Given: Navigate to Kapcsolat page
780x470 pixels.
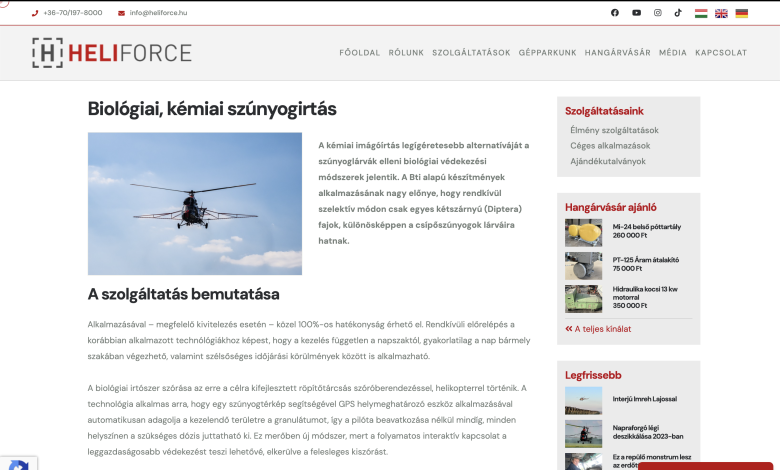Looking at the screenshot, I should pos(721,53).
